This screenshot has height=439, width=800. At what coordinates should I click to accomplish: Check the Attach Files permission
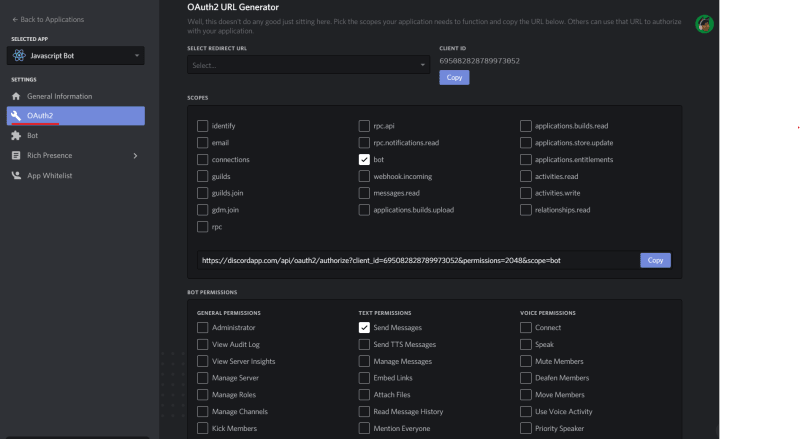(364, 395)
